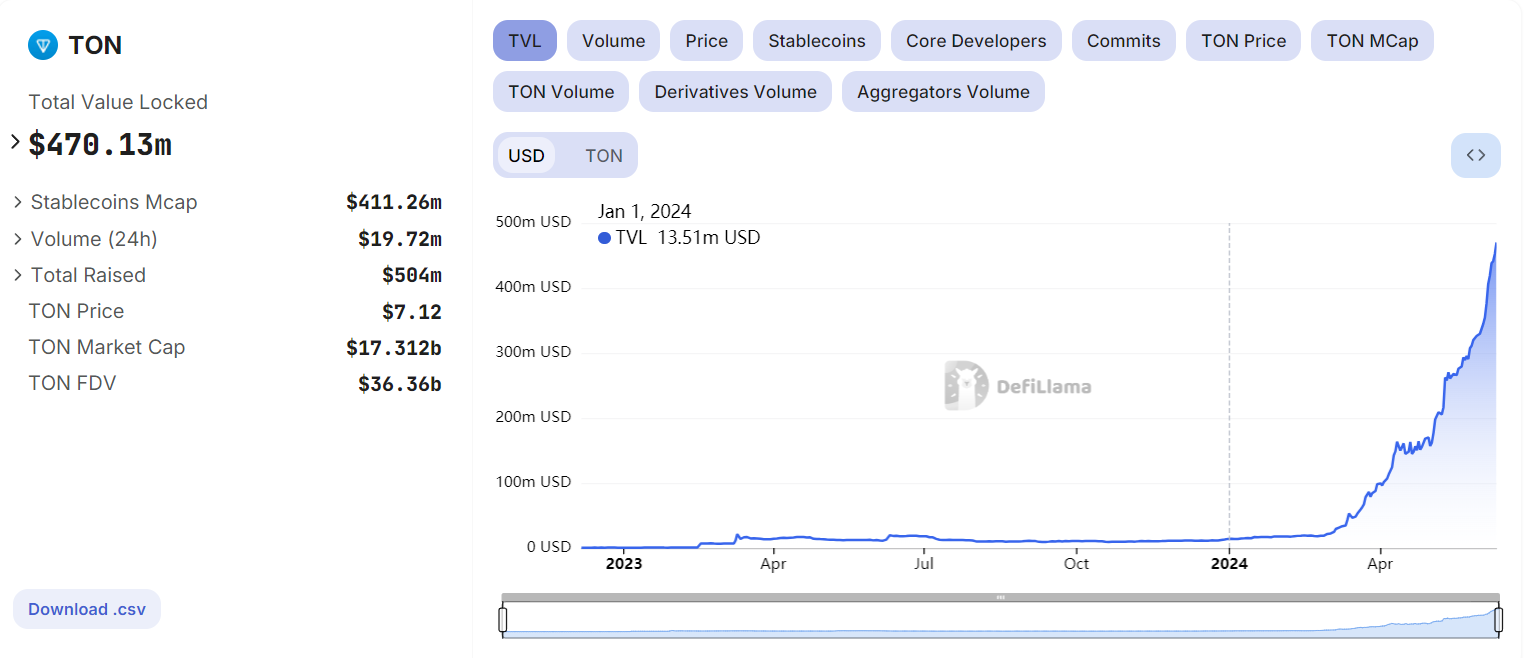
Task: Open the embed chart code icon
Action: [1475, 155]
